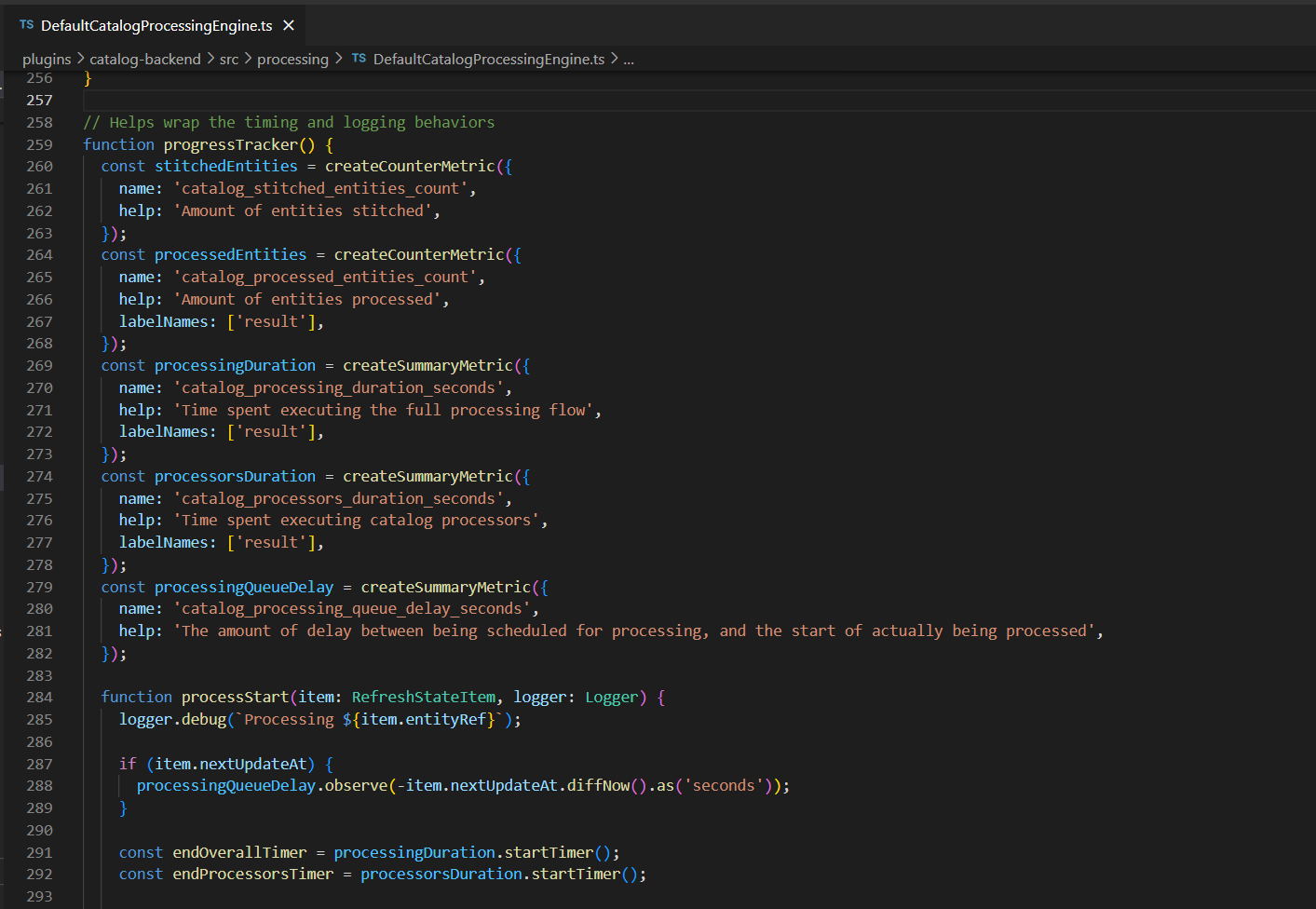1316x909 pixels.
Task: Open the plugins breadcrumb dropdown
Action: tap(47, 59)
